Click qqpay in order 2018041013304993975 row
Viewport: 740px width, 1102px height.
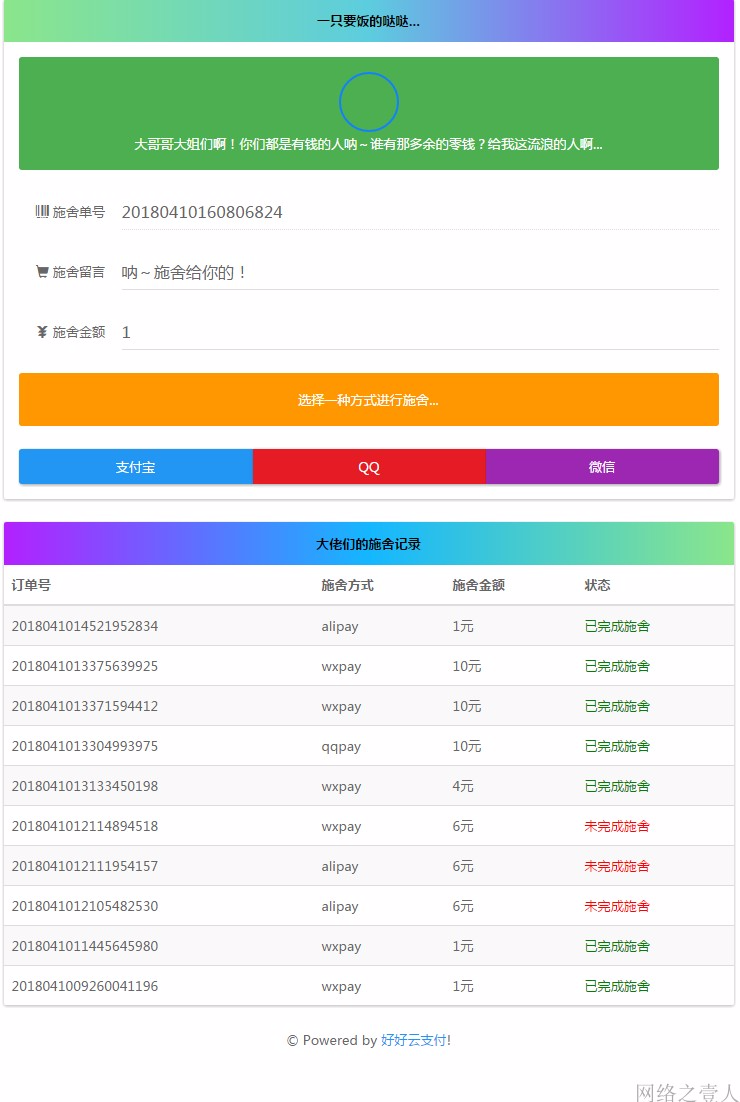(341, 746)
